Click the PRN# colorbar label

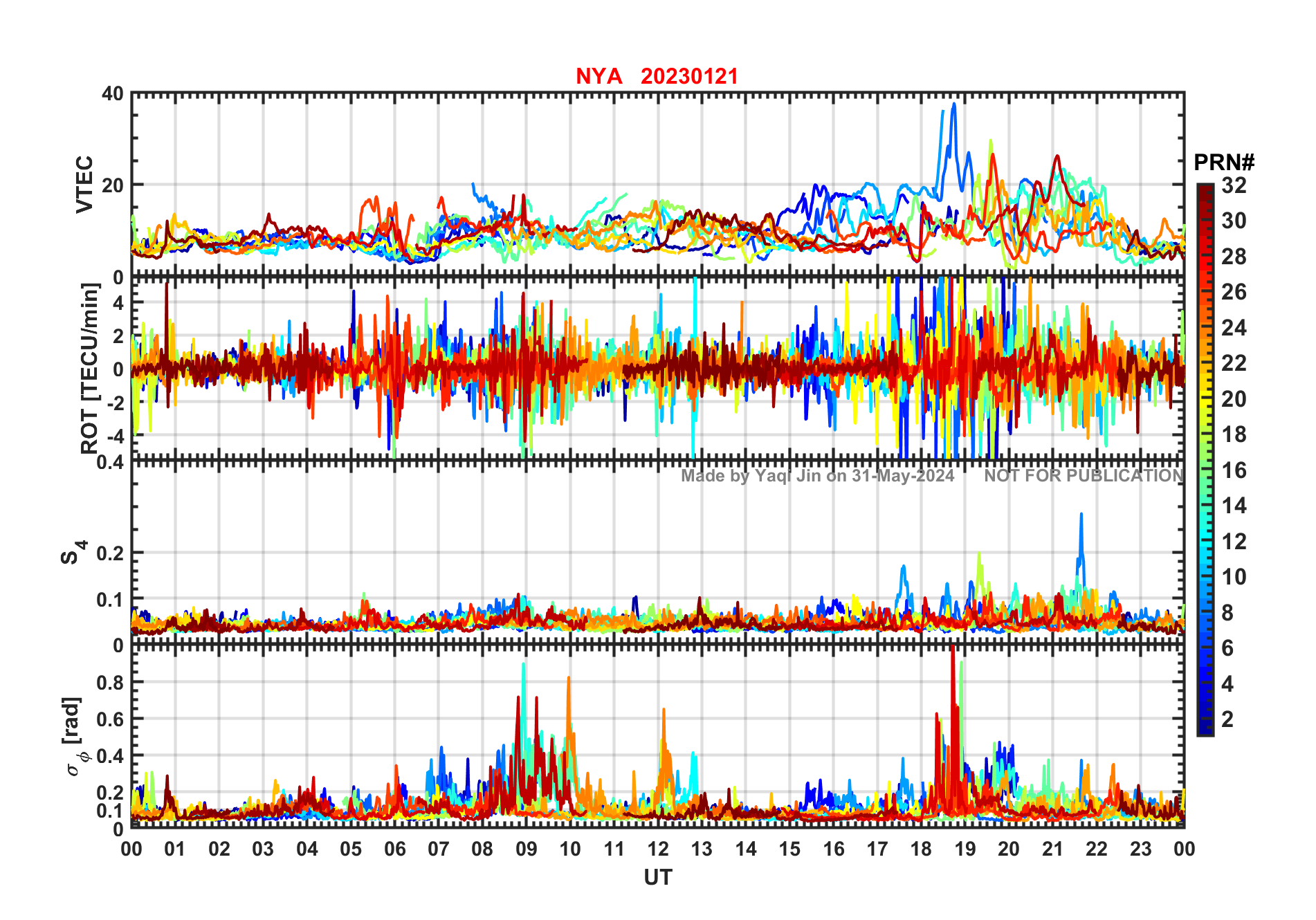(x=1224, y=163)
